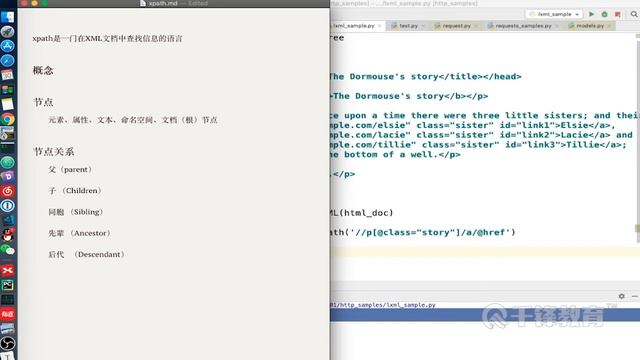Image resolution: width=640 pixels, height=360 pixels.
Task: Open Finder from the dock
Action: click(7, 17)
